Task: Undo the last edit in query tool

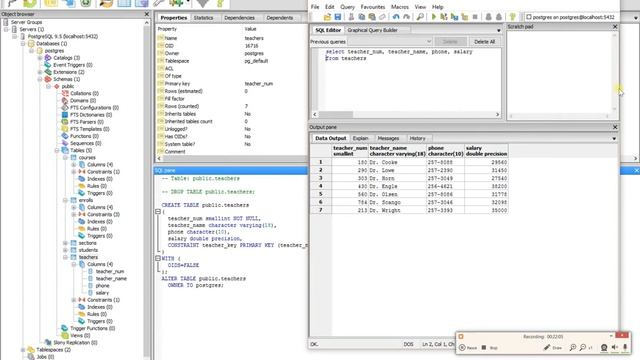Action: tap(396, 17)
